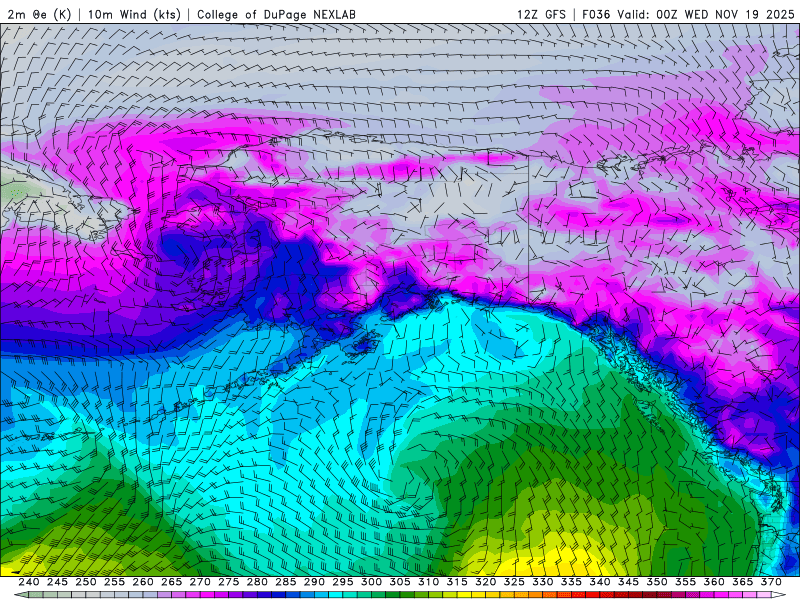
Task: Select the 270 value on the color scale
Action: click(200, 582)
